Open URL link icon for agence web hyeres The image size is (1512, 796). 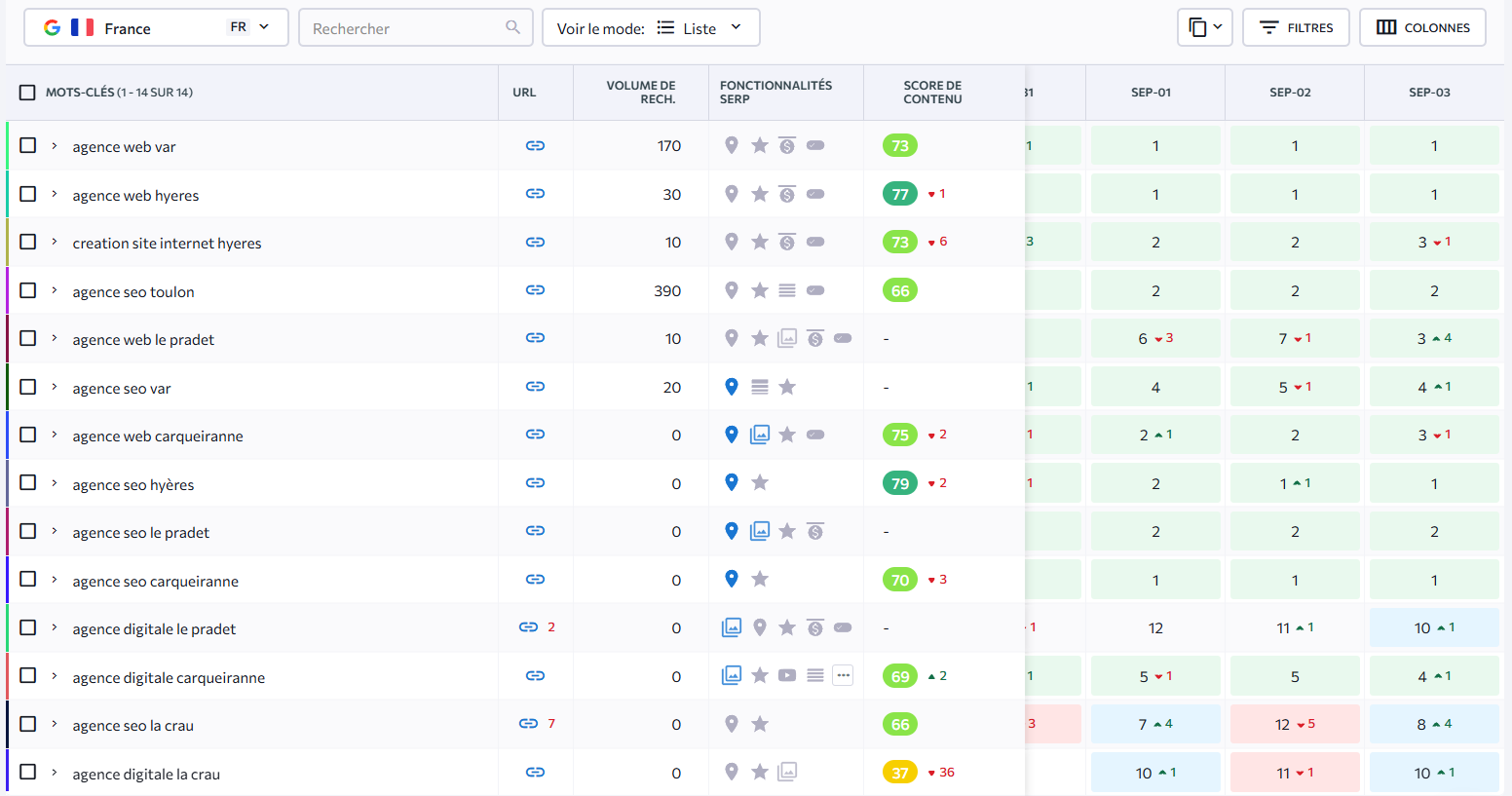tap(535, 194)
